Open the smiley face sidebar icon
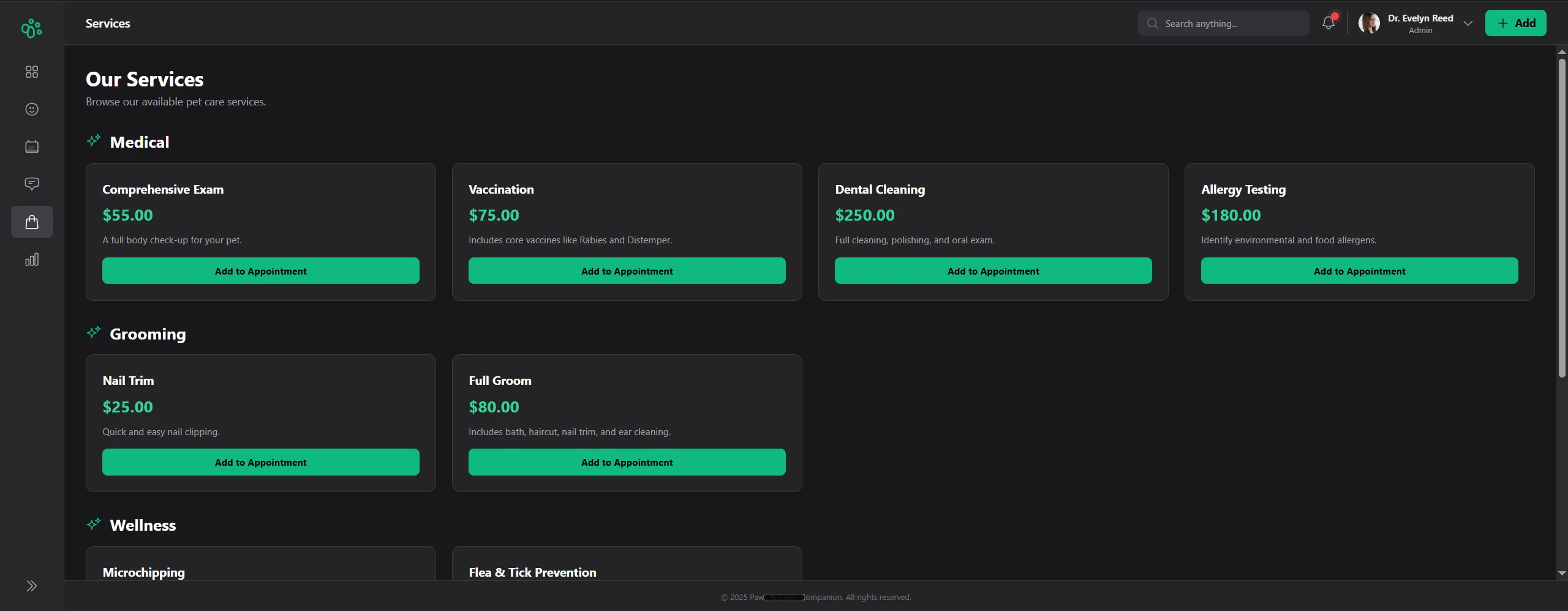This screenshot has width=1568, height=611. 32,109
